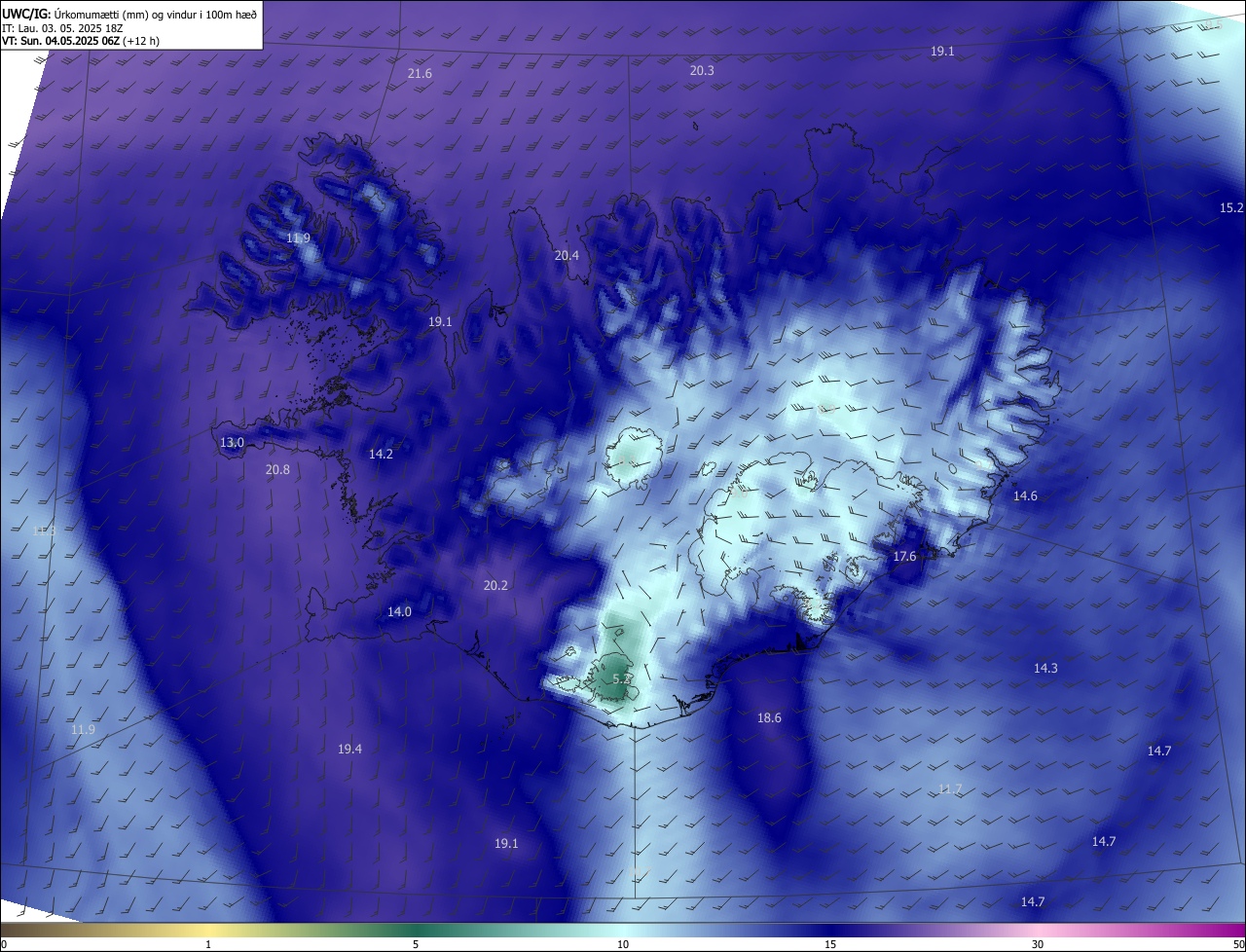This screenshot has width=1246, height=952.
Task: Click the 15.2 value near the right edge
Action: (1231, 207)
